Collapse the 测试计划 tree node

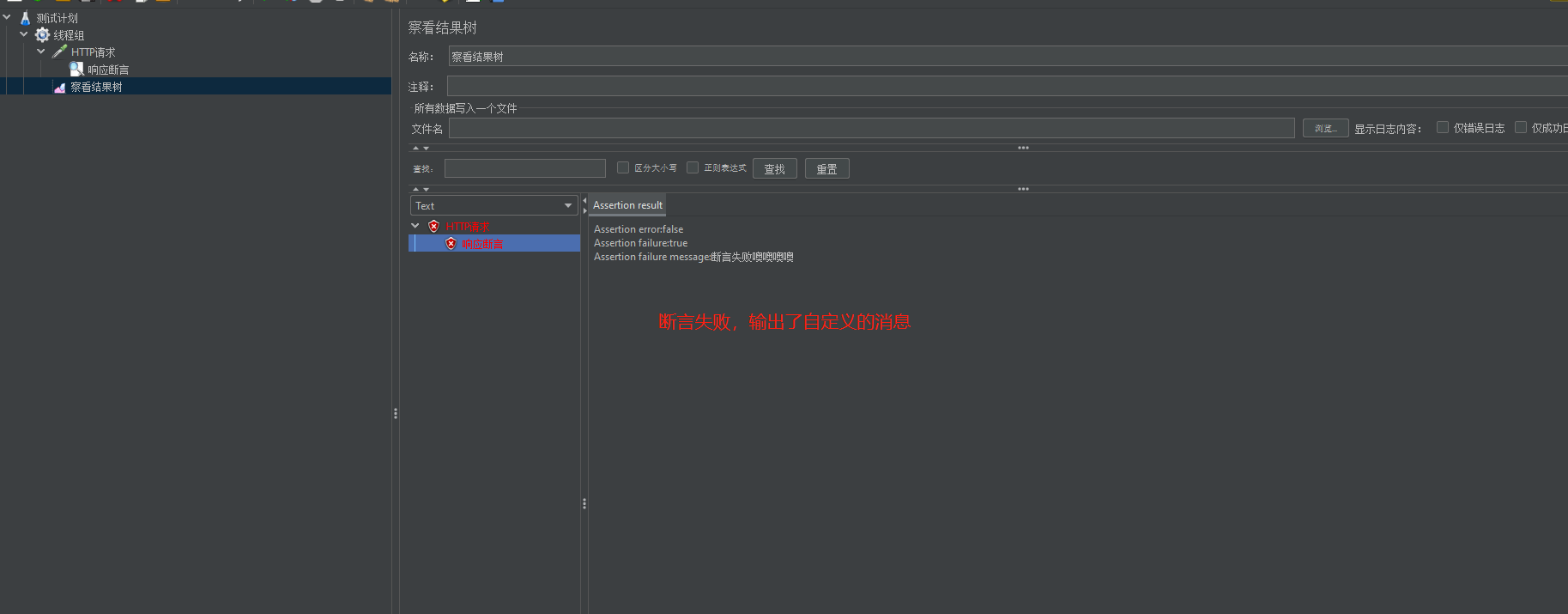[7, 17]
